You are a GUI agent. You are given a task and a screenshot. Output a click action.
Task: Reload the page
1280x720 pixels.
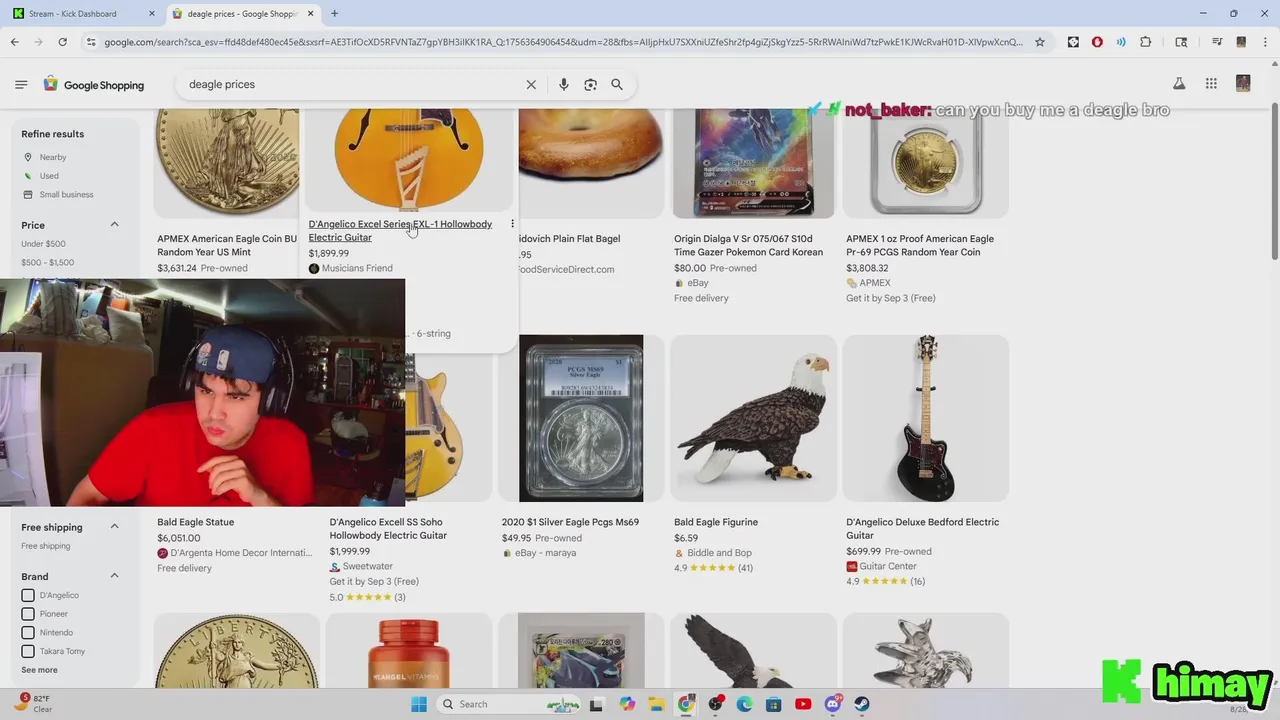(62, 42)
